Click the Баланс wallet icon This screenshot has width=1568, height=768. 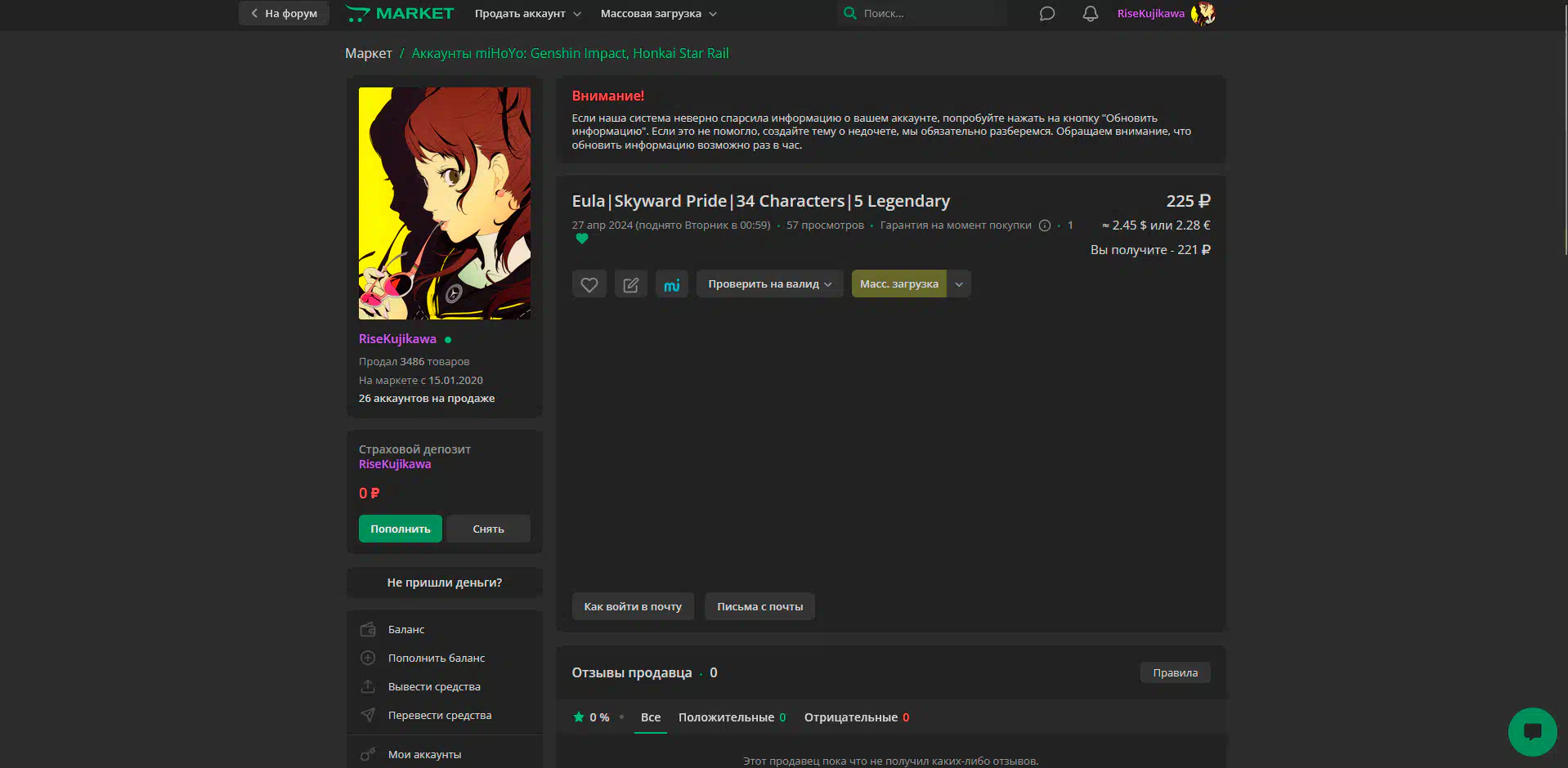(368, 629)
